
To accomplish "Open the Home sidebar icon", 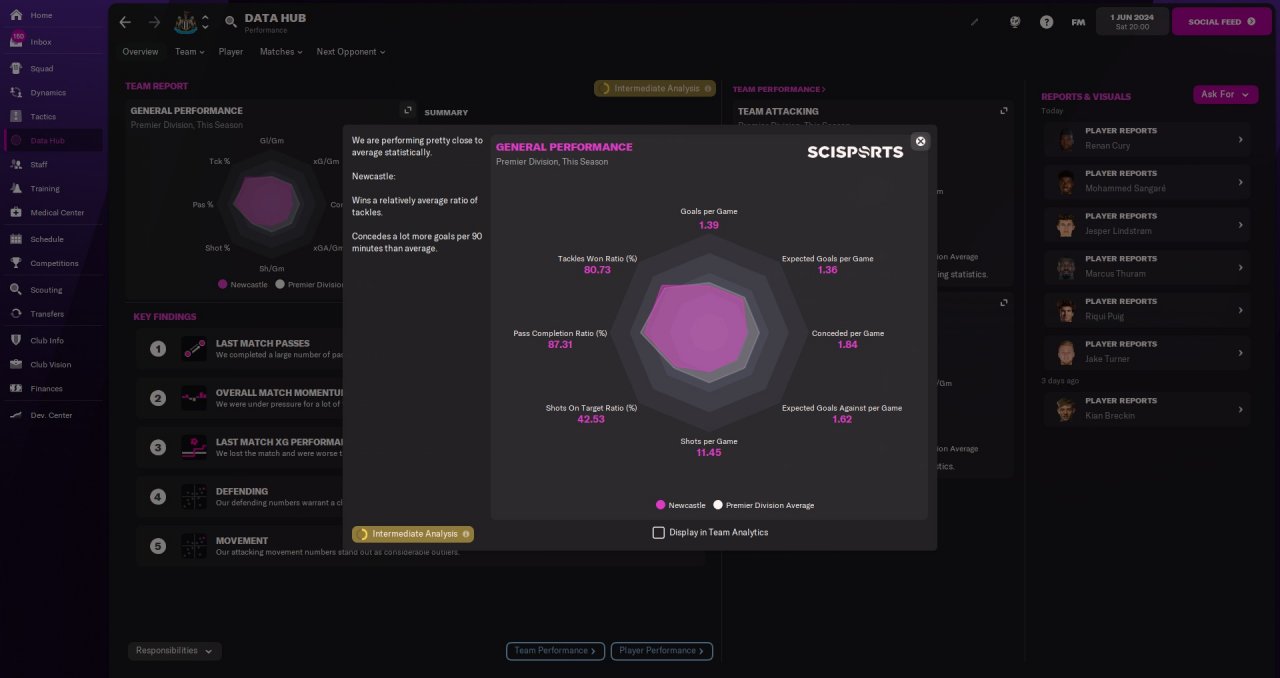I will tap(16, 15).
